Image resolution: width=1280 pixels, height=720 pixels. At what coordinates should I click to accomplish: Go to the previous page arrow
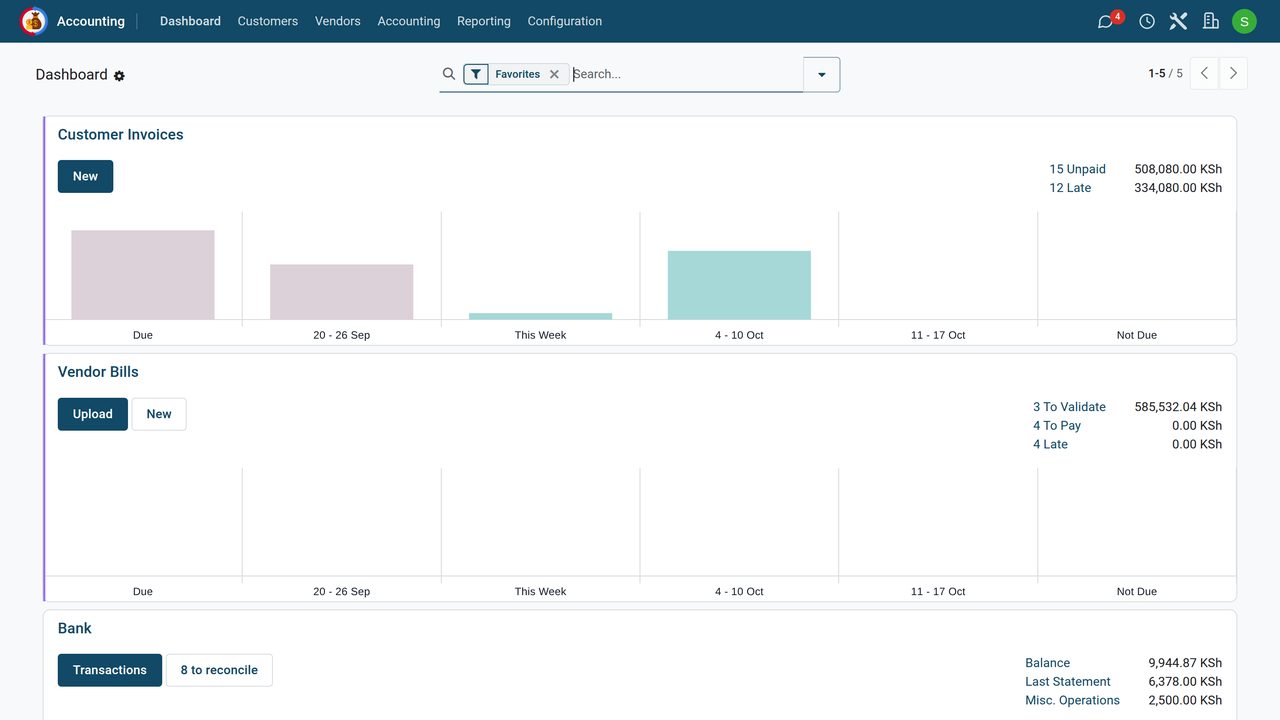[x=1204, y=73]
